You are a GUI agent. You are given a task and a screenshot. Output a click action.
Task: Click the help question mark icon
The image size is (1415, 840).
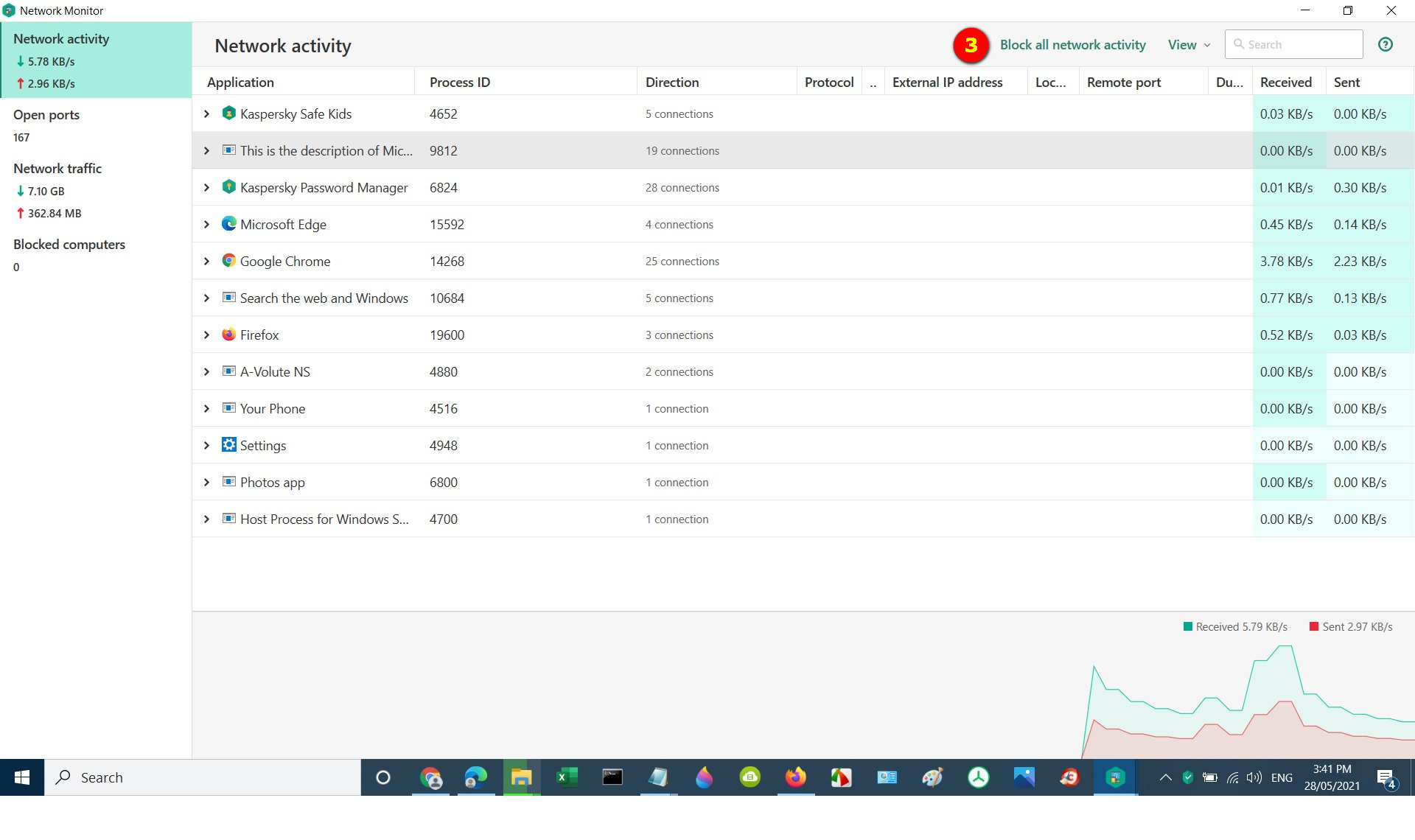1386,45
